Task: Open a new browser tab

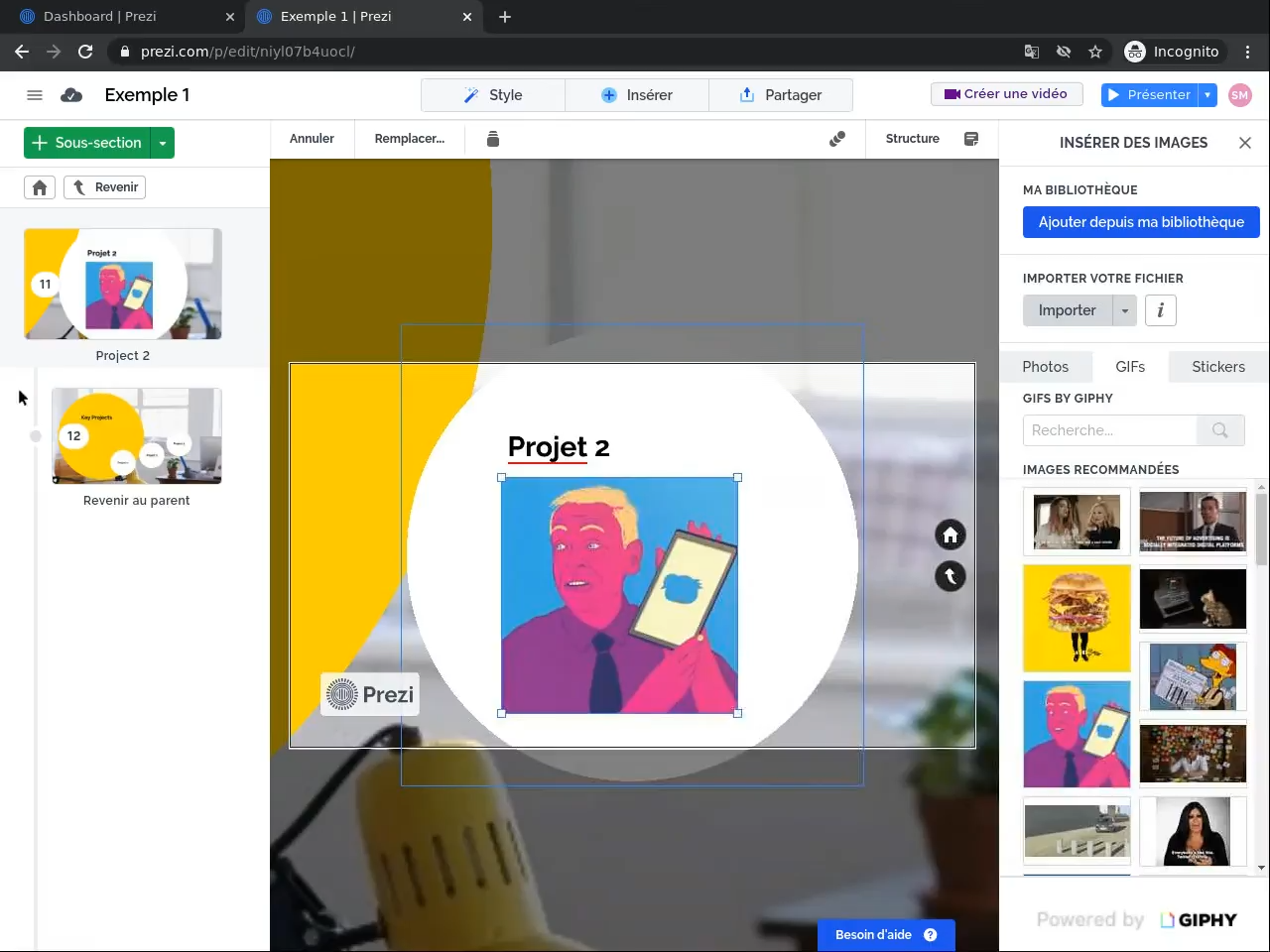Action: pos(505,17)
